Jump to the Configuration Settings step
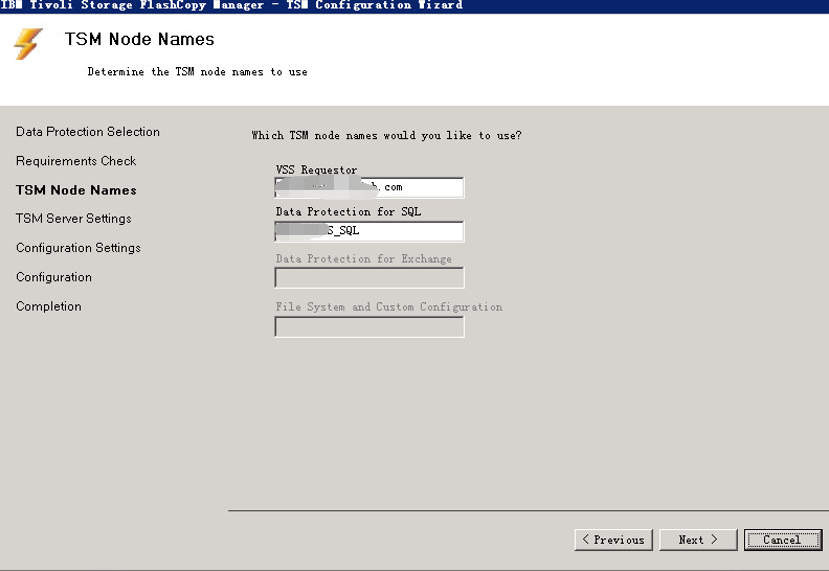The width and height of the screenshot is (829, 571). point(78,248)
